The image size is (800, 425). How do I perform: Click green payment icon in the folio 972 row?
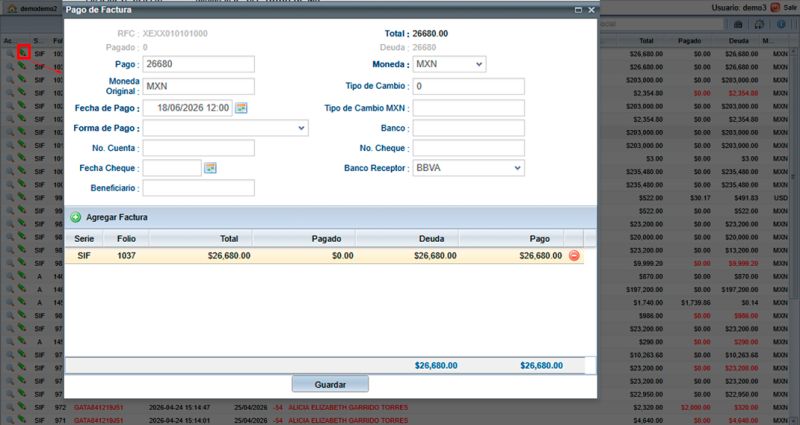(x=22, y=407)
